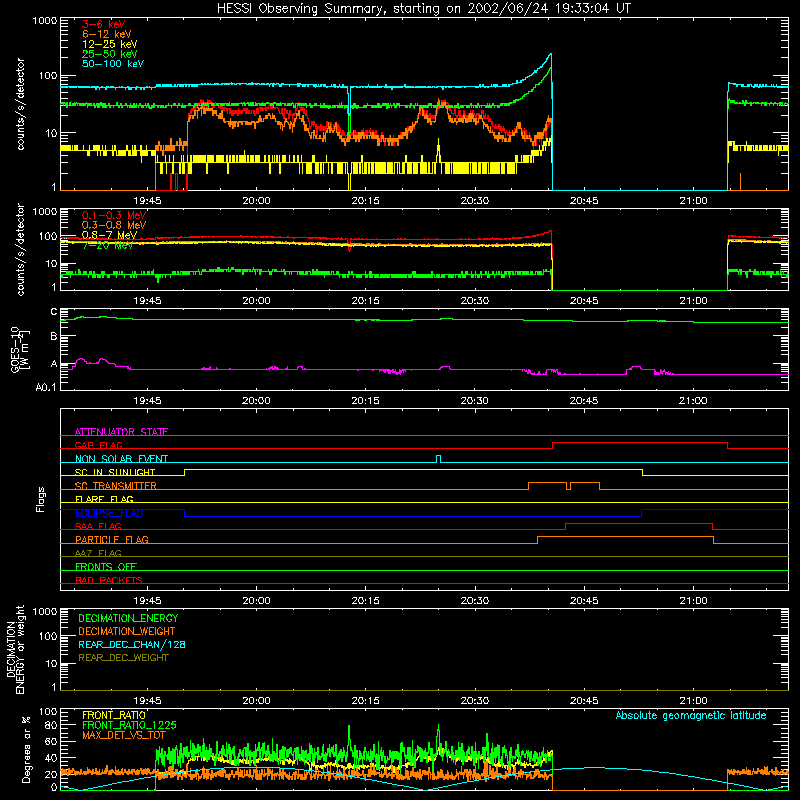Image resolution: width=800 pixels, height=800 pixels.
Task: Click the PARTICLE_FLAG label
Action: click(x=112, y=540)
